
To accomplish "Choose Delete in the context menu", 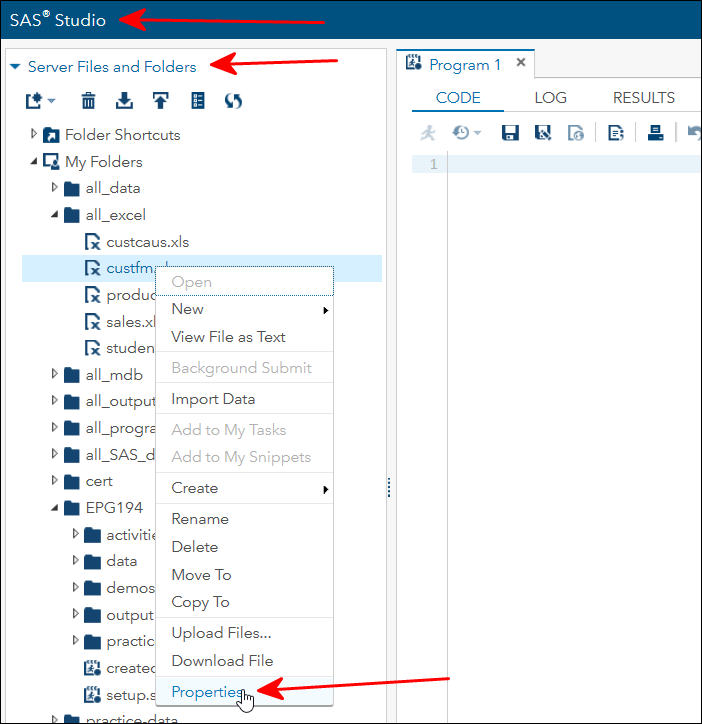I will coord(244,547).
